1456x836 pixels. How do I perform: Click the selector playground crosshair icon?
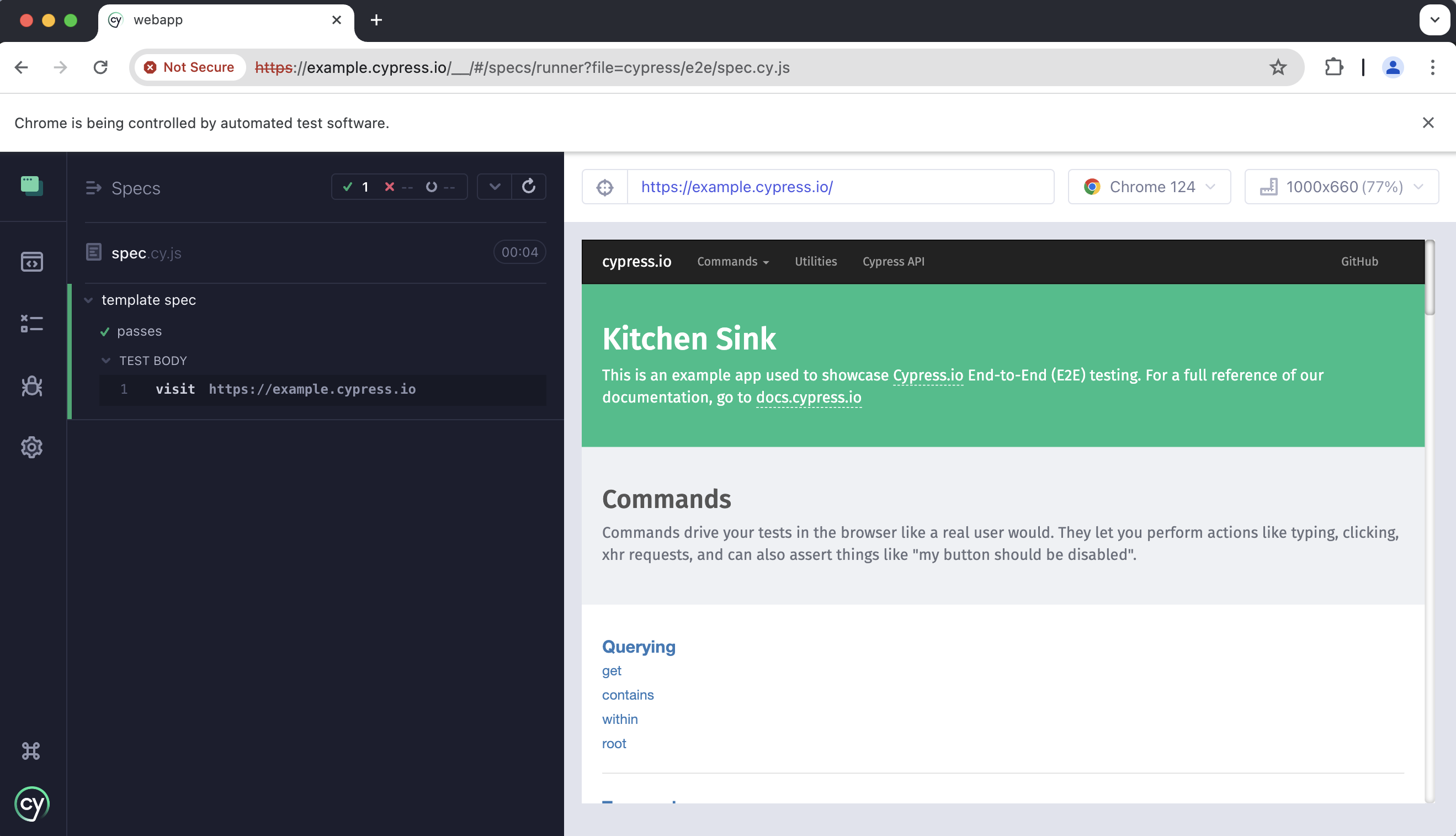(x=605, y=187)
